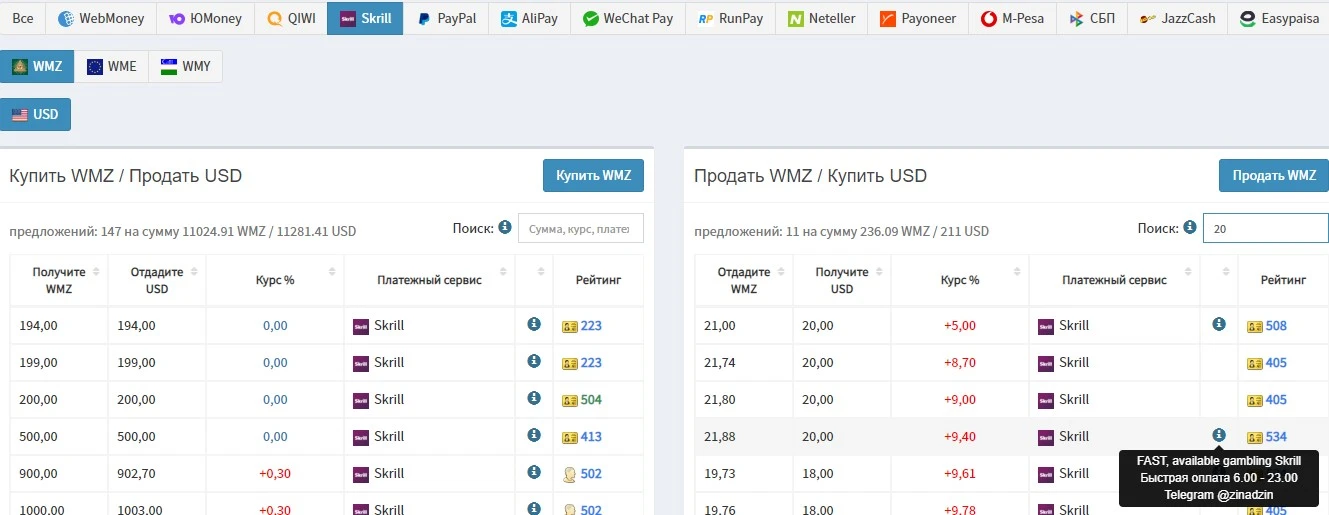Open the PayPal tab
Viewport: 1329px width, 515px height.
(x=446, y=18)
